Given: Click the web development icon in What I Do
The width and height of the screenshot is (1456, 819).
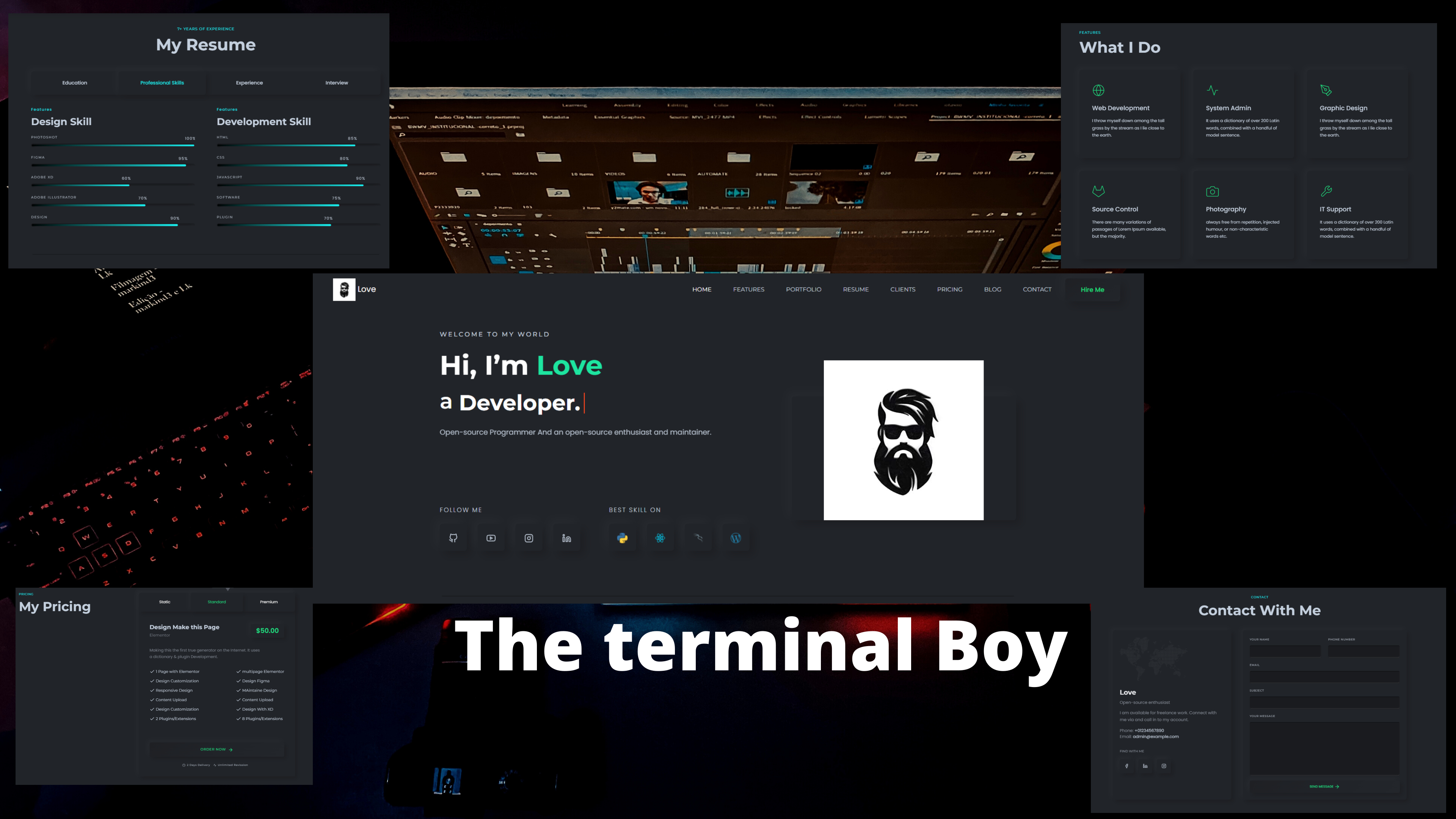Looking at the screenshot, I should tap(1098, 90).
